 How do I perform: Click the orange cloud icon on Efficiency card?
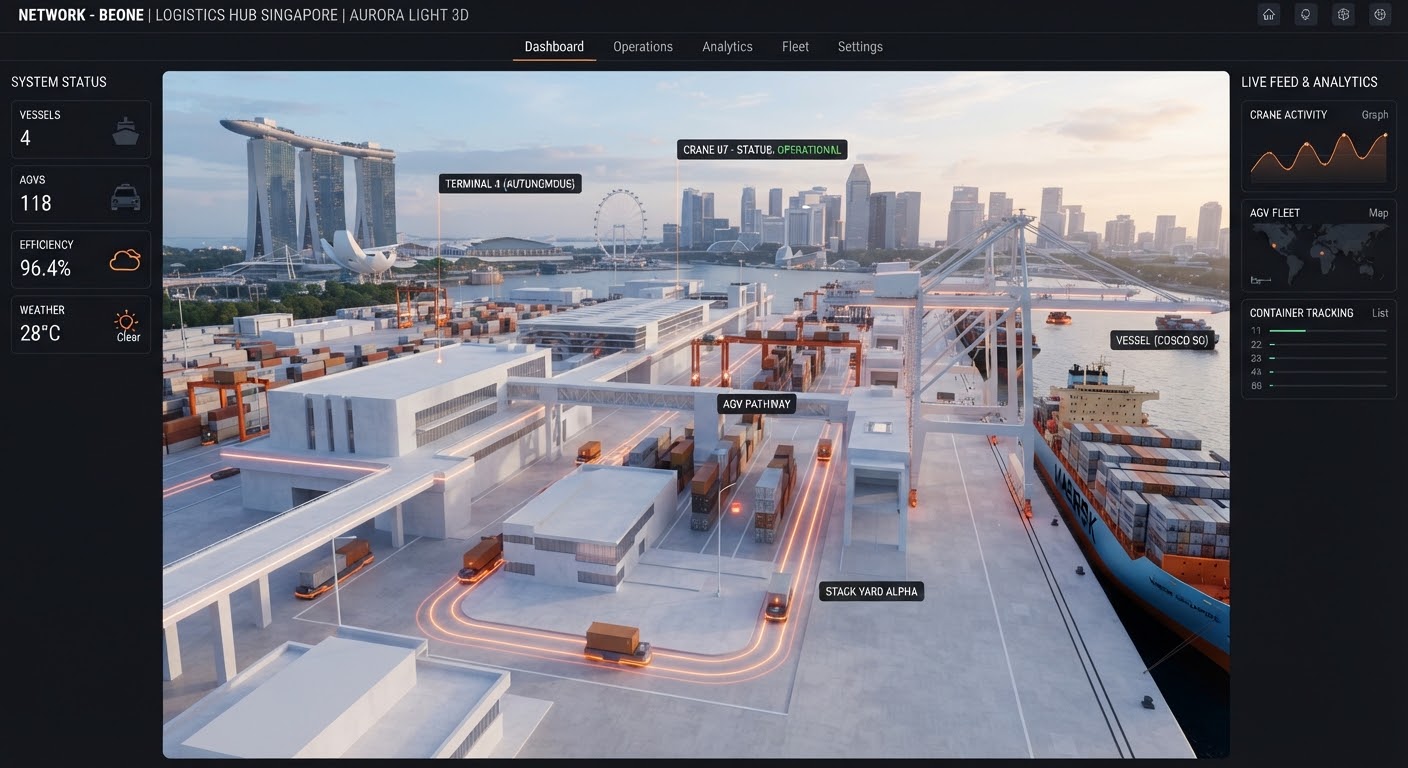coord(125,262)
